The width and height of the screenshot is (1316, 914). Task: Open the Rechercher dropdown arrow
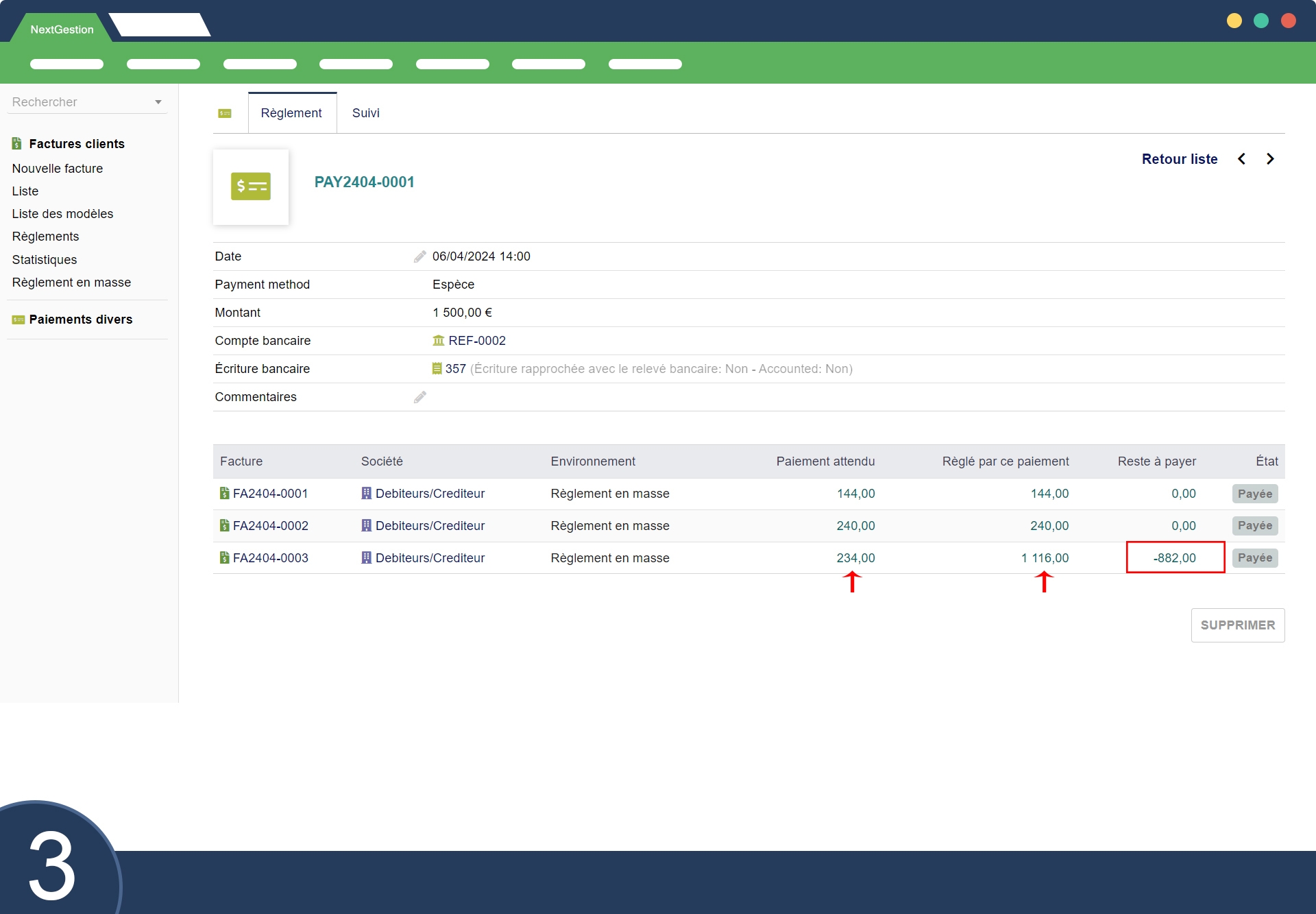pos(158,102)
